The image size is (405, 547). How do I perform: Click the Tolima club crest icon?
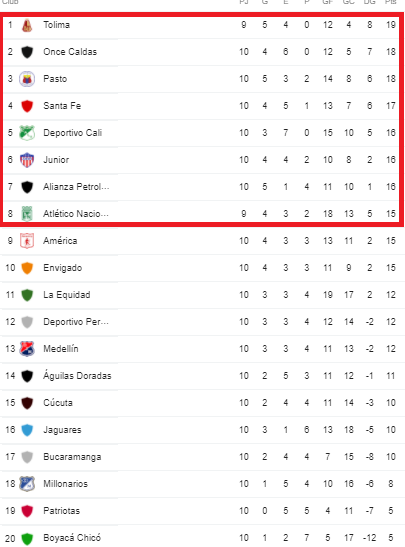27,25
